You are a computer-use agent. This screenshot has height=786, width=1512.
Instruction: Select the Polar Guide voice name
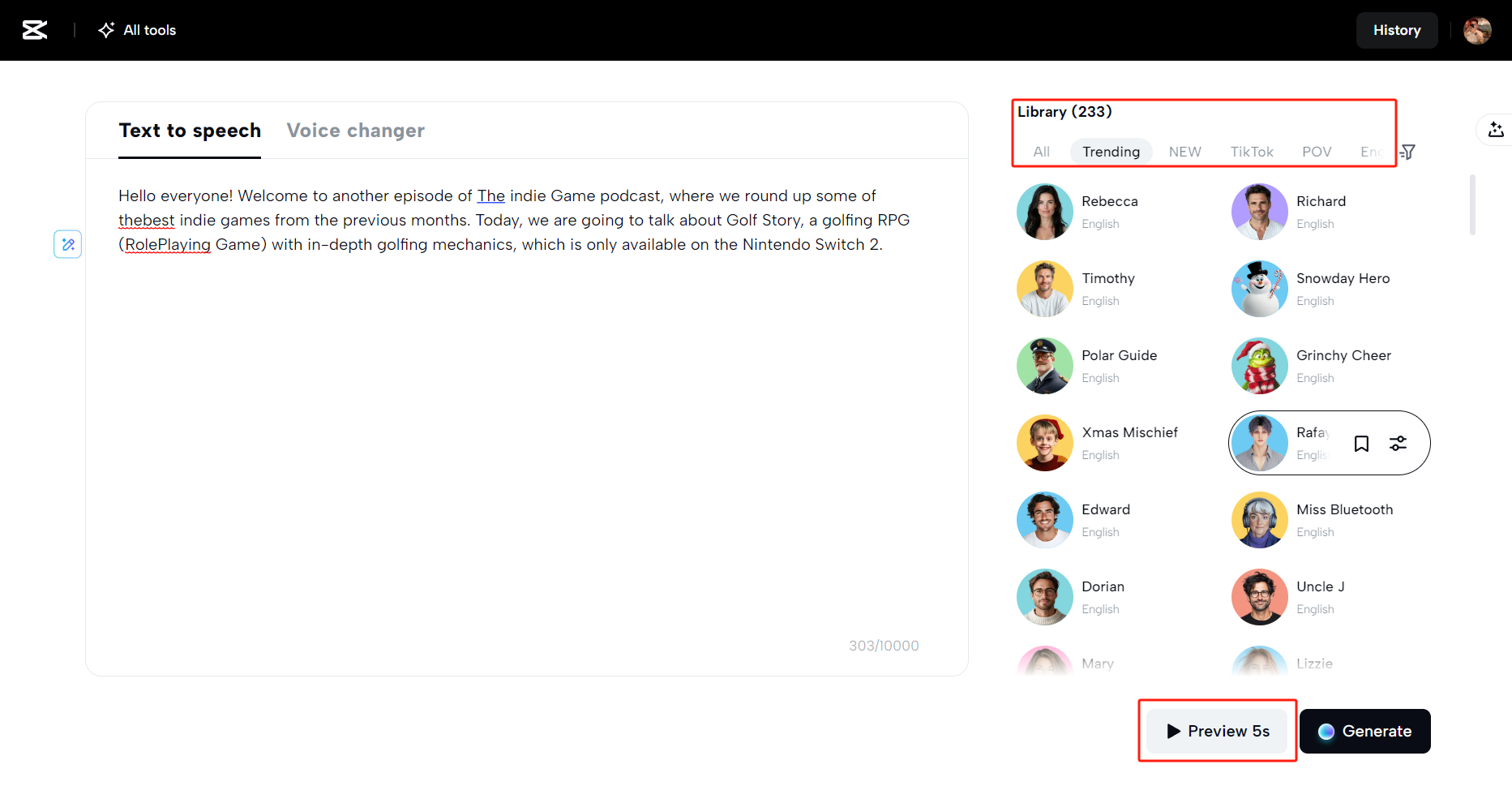coord(1120,355)
